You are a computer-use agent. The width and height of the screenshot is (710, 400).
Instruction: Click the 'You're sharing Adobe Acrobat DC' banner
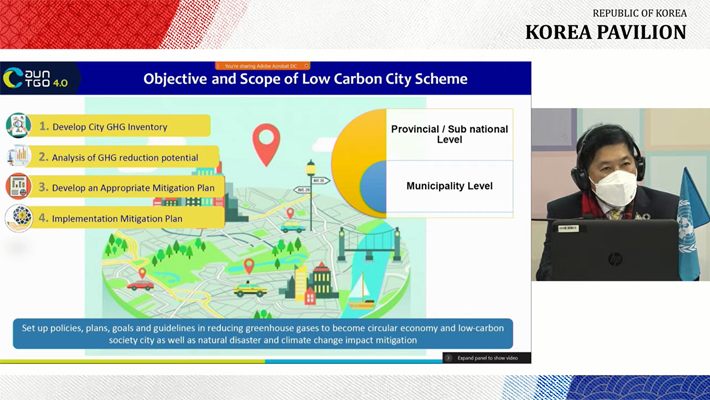263,66
